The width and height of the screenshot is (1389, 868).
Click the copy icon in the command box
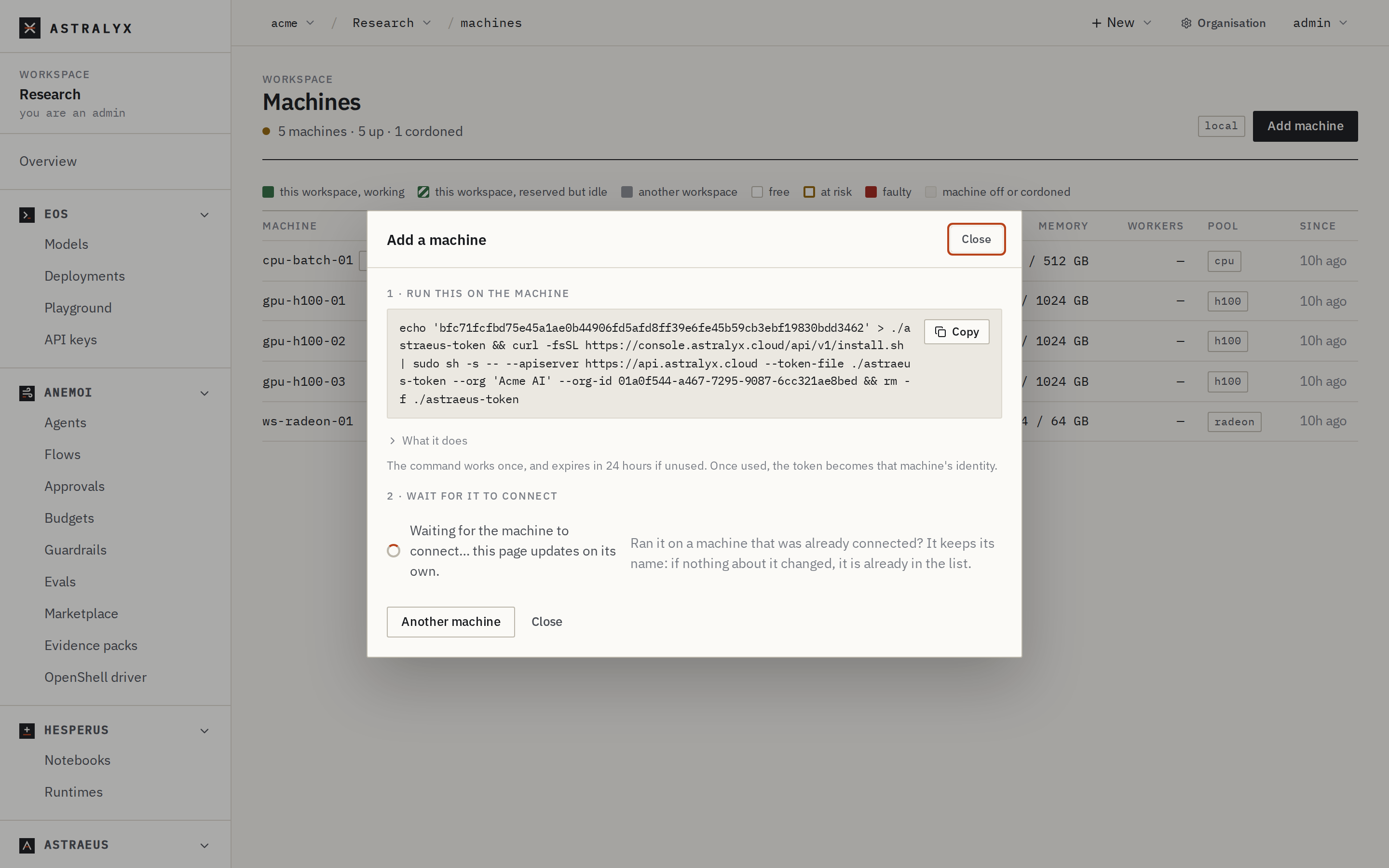(940, 332)
